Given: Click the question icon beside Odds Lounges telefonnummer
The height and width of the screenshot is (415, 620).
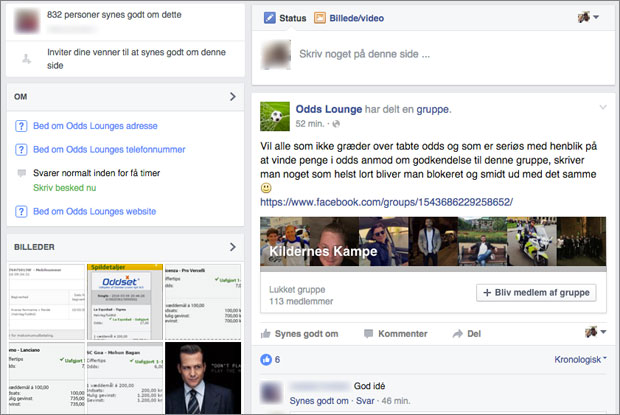Looking at the screenshot, I should click(21, 150).
